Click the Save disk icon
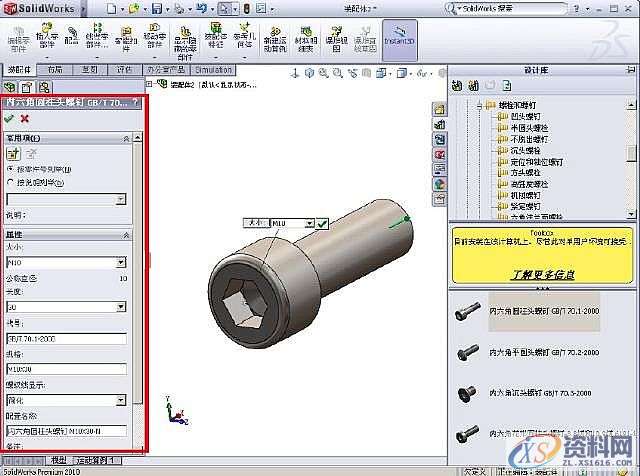The image size is (640, 476). (x=157, y=9)
